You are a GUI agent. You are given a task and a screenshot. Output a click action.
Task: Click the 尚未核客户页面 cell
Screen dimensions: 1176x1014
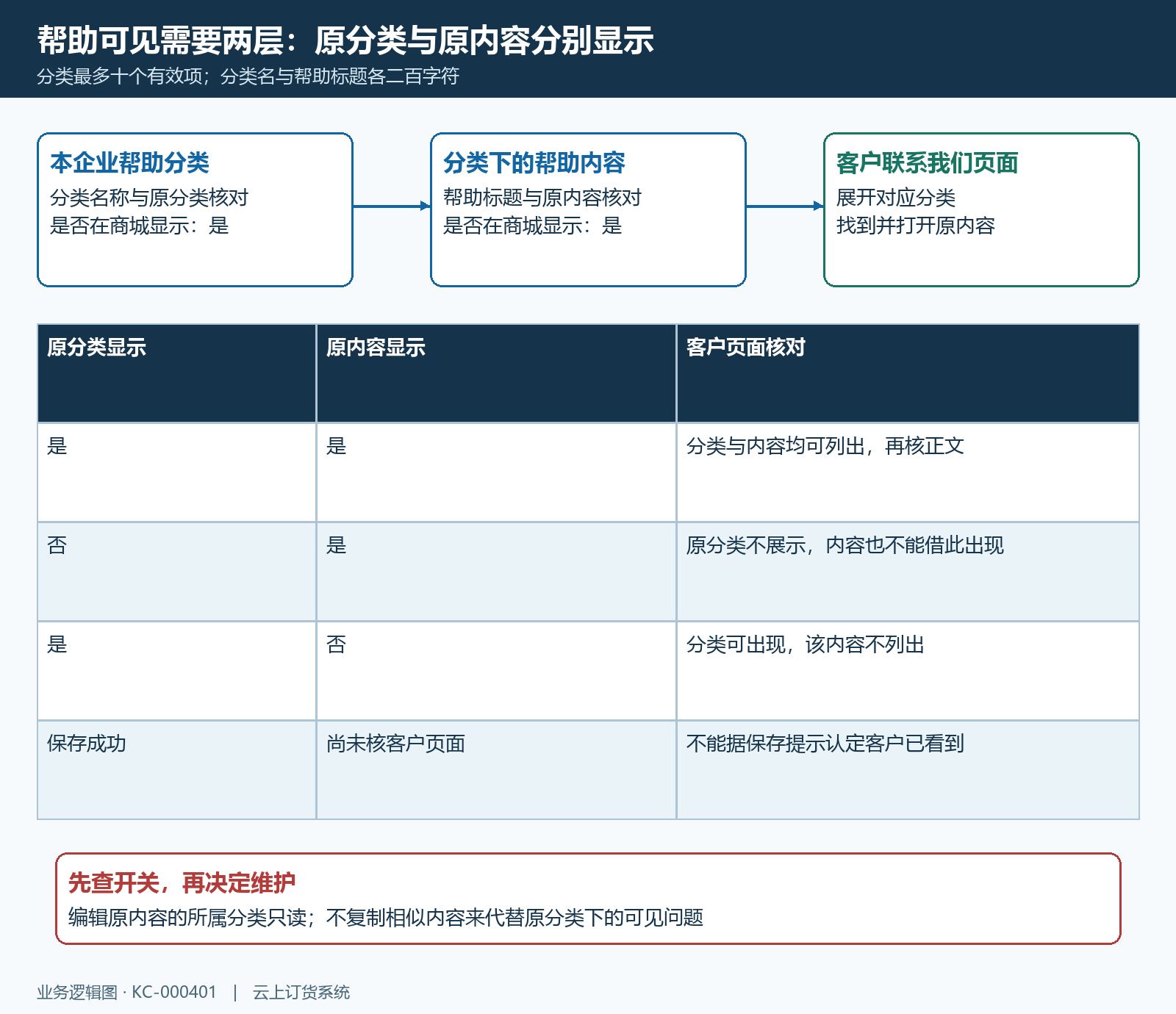point(496,770)
